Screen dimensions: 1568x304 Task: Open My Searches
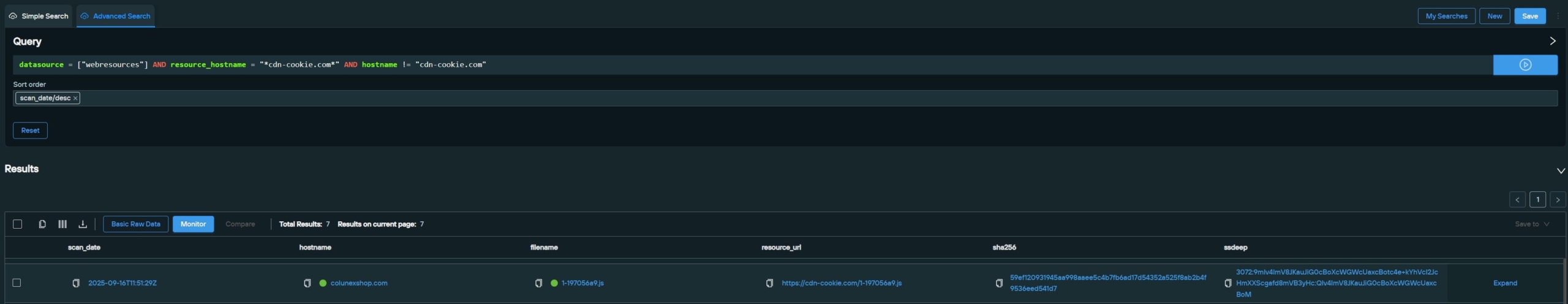[1446, 16]
